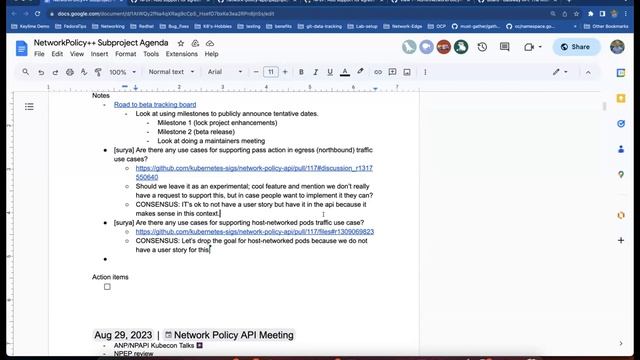
Task: Open Google Keep side panel
Action: (621, 98)
